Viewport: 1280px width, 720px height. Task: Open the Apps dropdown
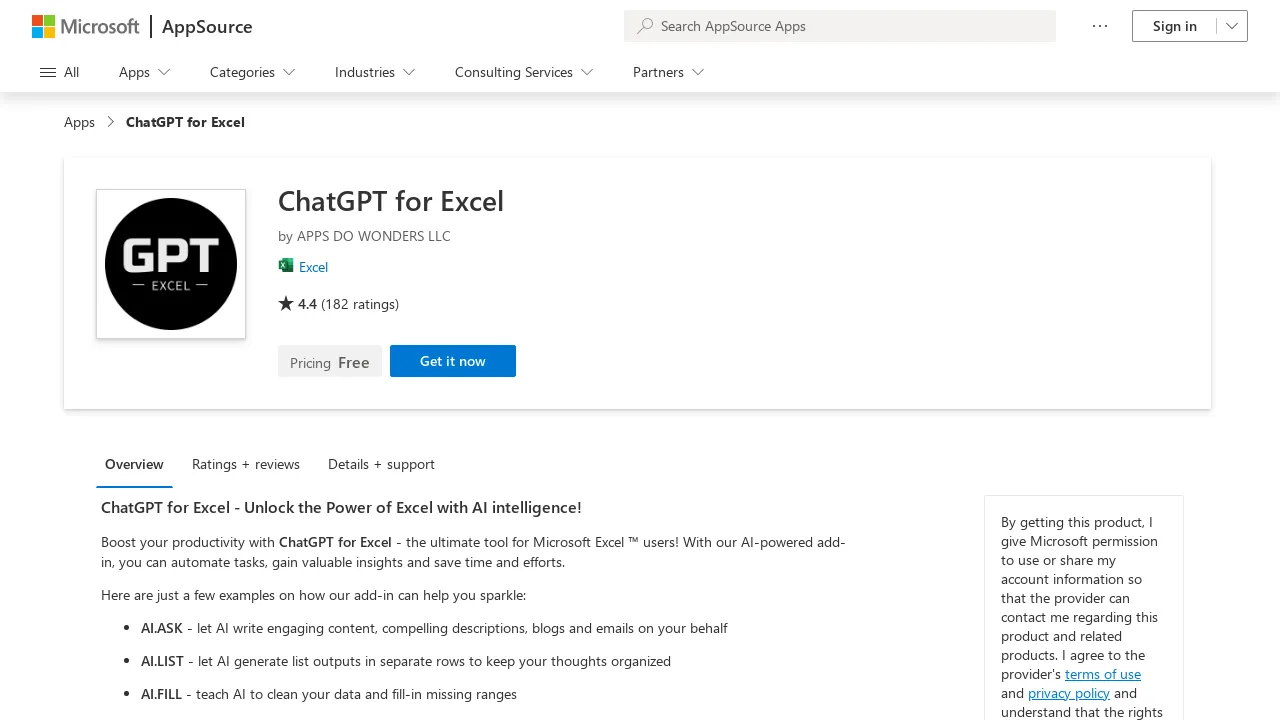pos(143,72)
